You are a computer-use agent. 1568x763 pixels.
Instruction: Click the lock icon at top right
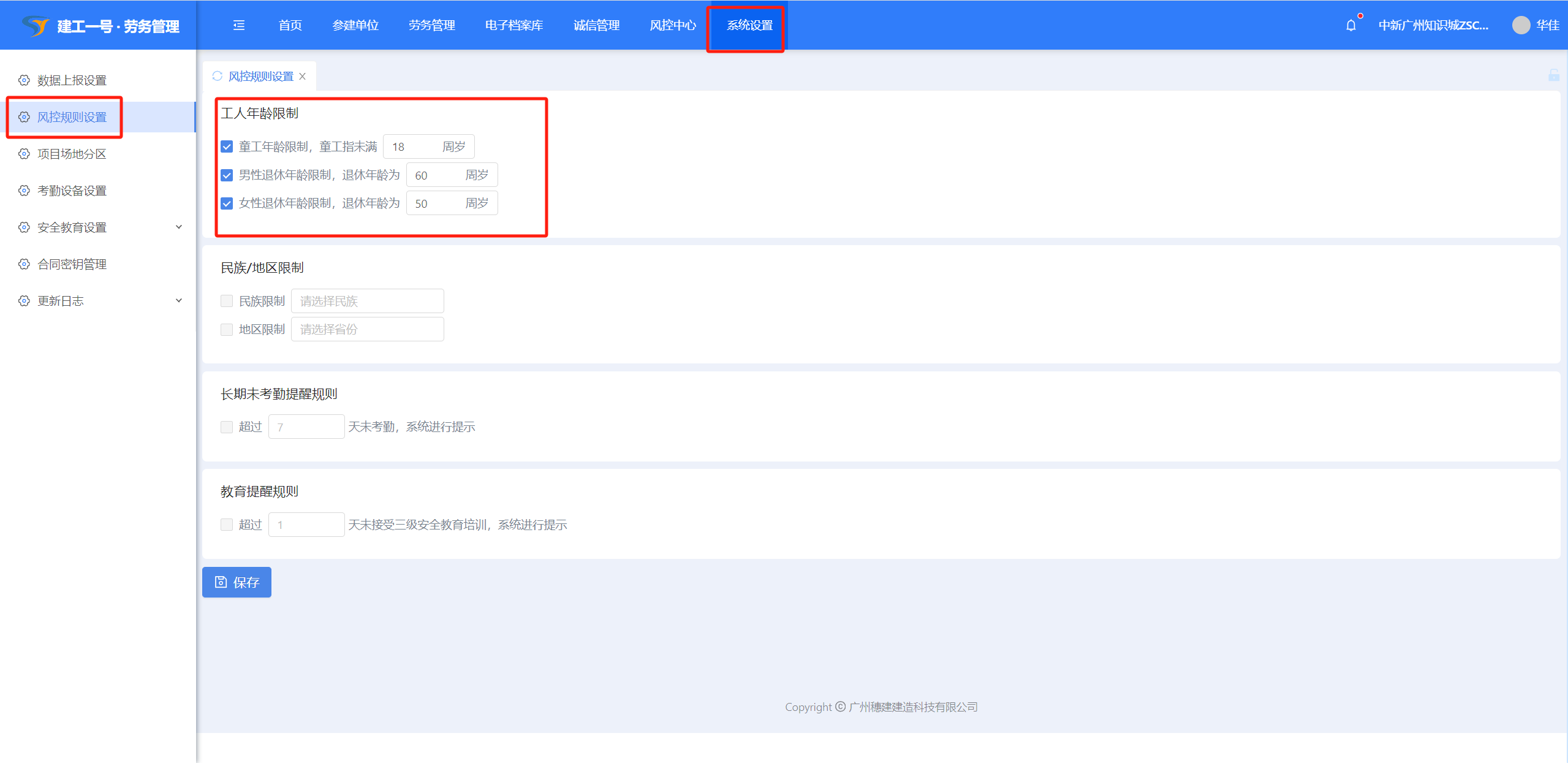pyautogui.click(x=1553, y=75)
